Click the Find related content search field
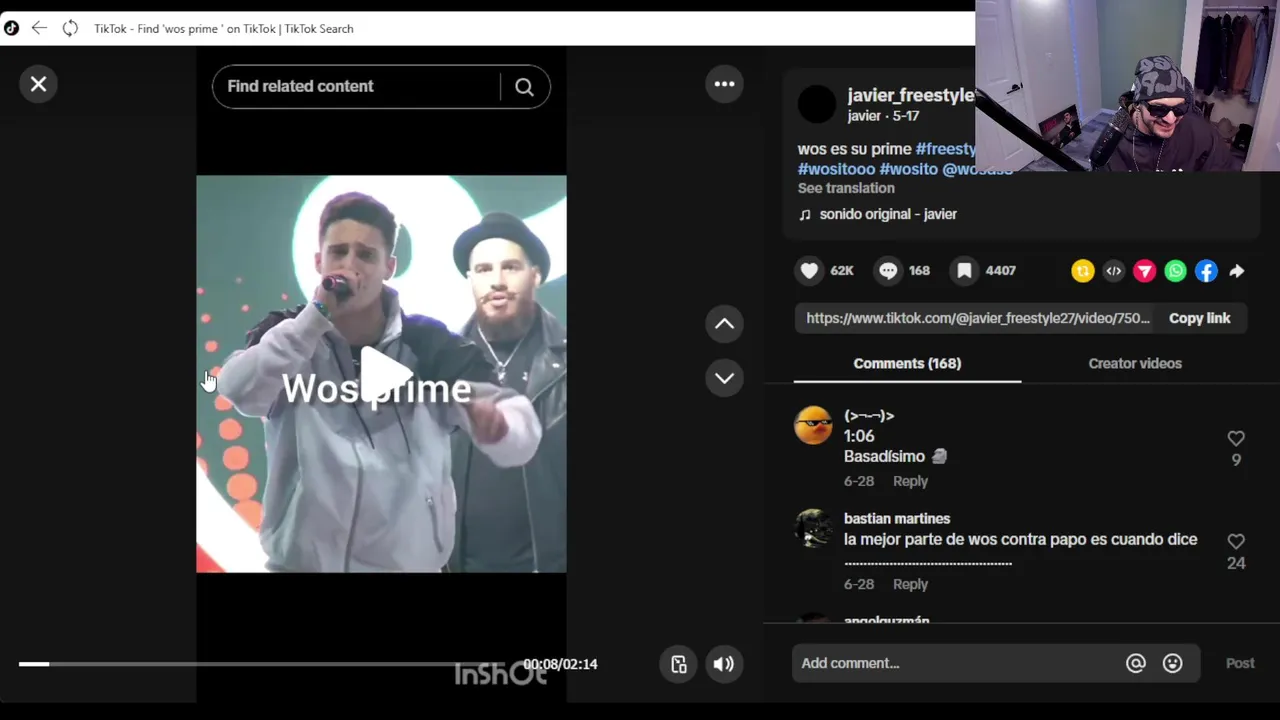The image size is (1280, 720). point(356,86)
